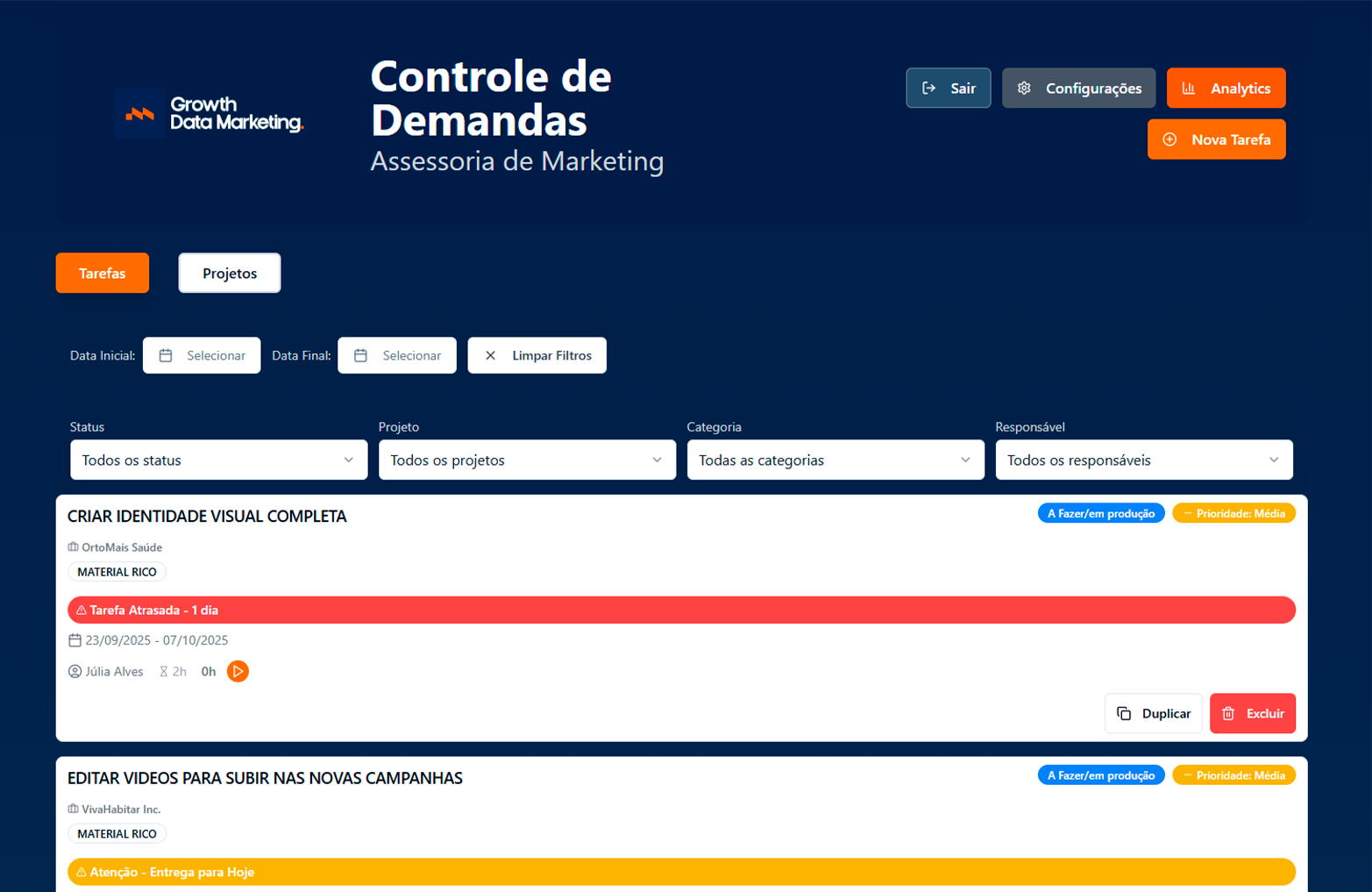Image resolution: width=1372 pixels, height=892 pixels.
Task: Click the chevron in Todos os status
Action: coord(349,460)
